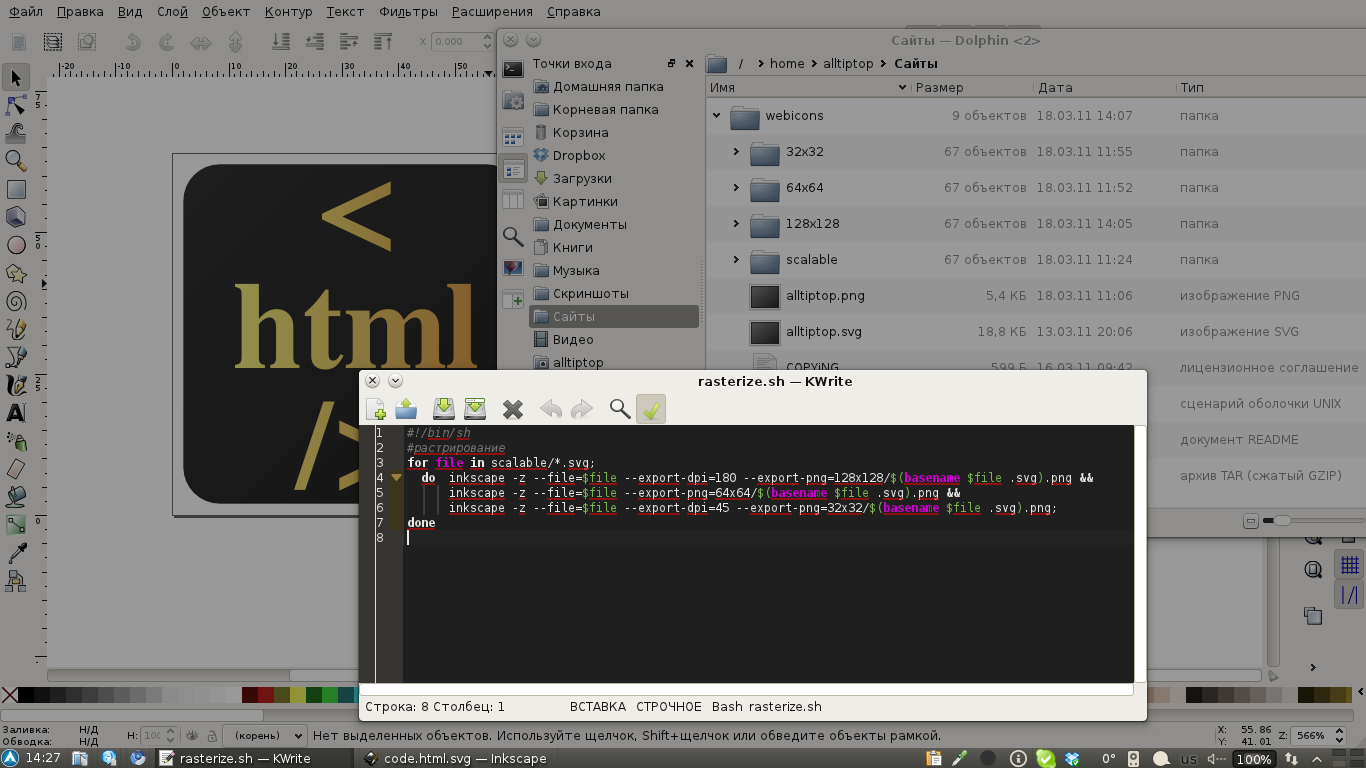The height and width of the screenshot is (768, 1366).
Task: Click the KWrite Save document icon
Action: pos(443,408)
